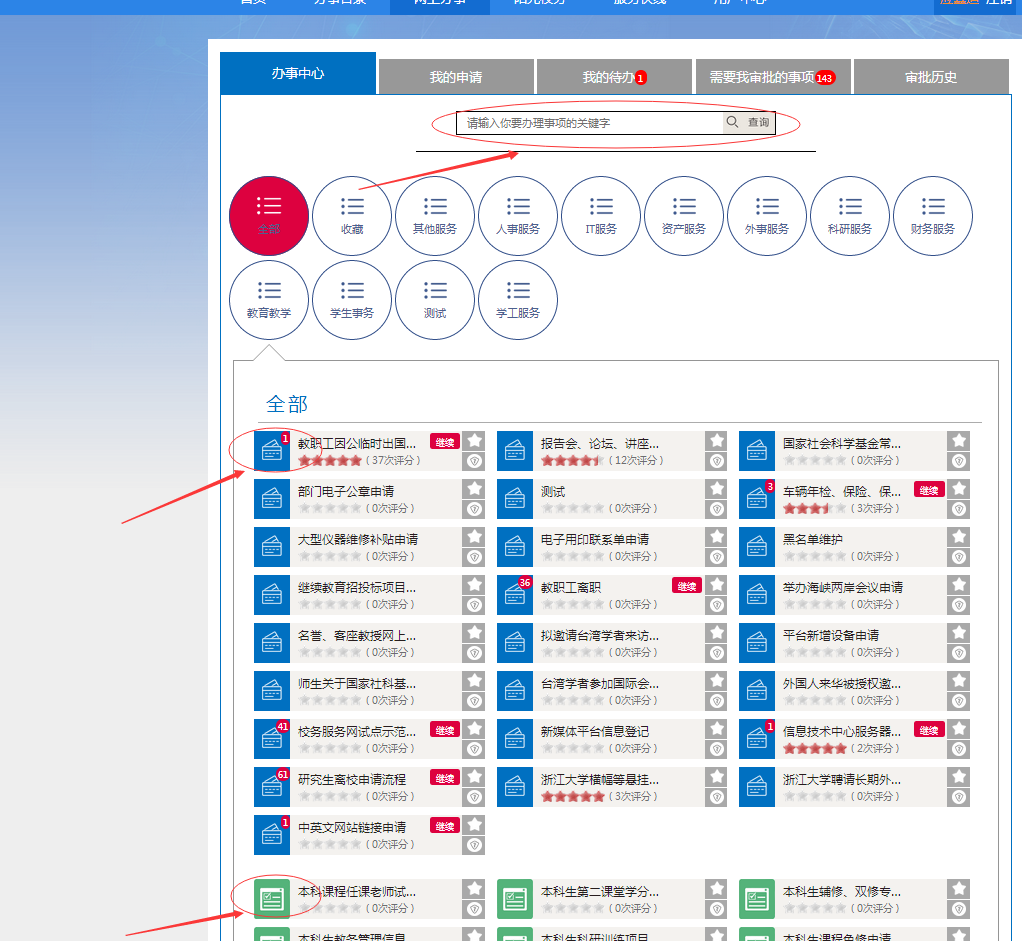The width and height of the screenshot is (1022, 941).
Task: Select the 收藏 category circle
Action: click(x=351, y=216)
